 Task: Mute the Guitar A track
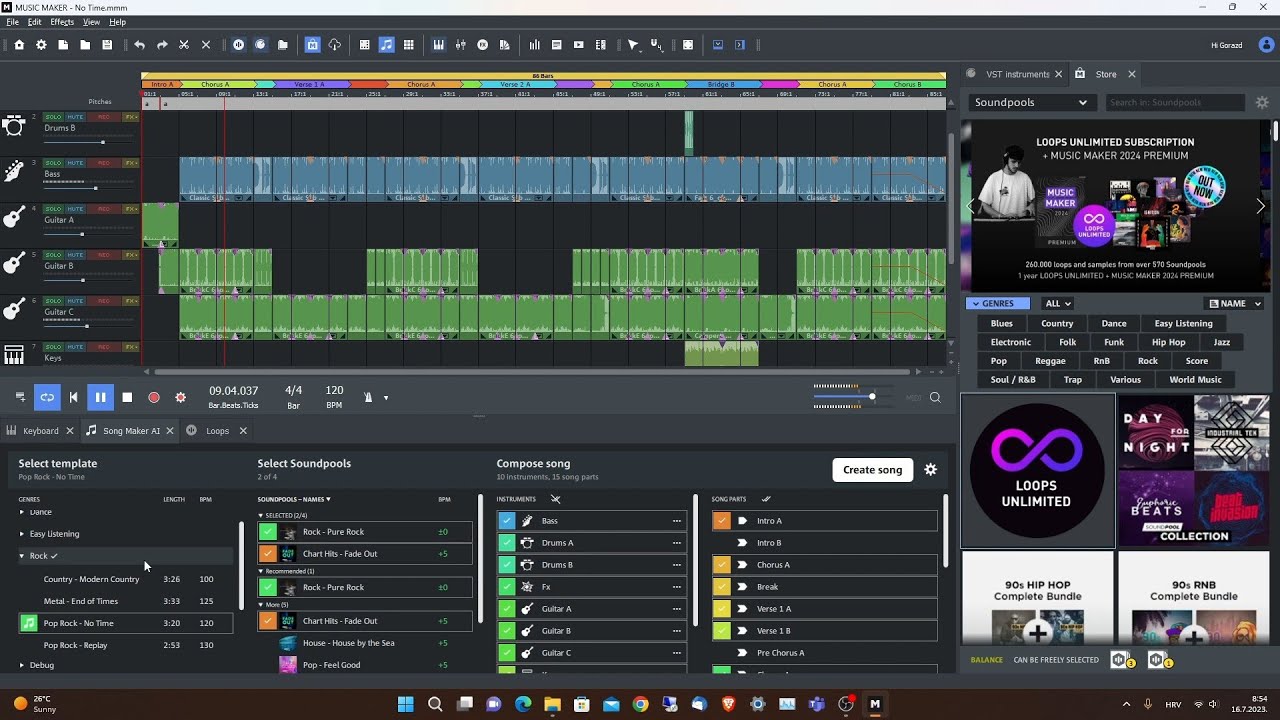tap(75, 209)
